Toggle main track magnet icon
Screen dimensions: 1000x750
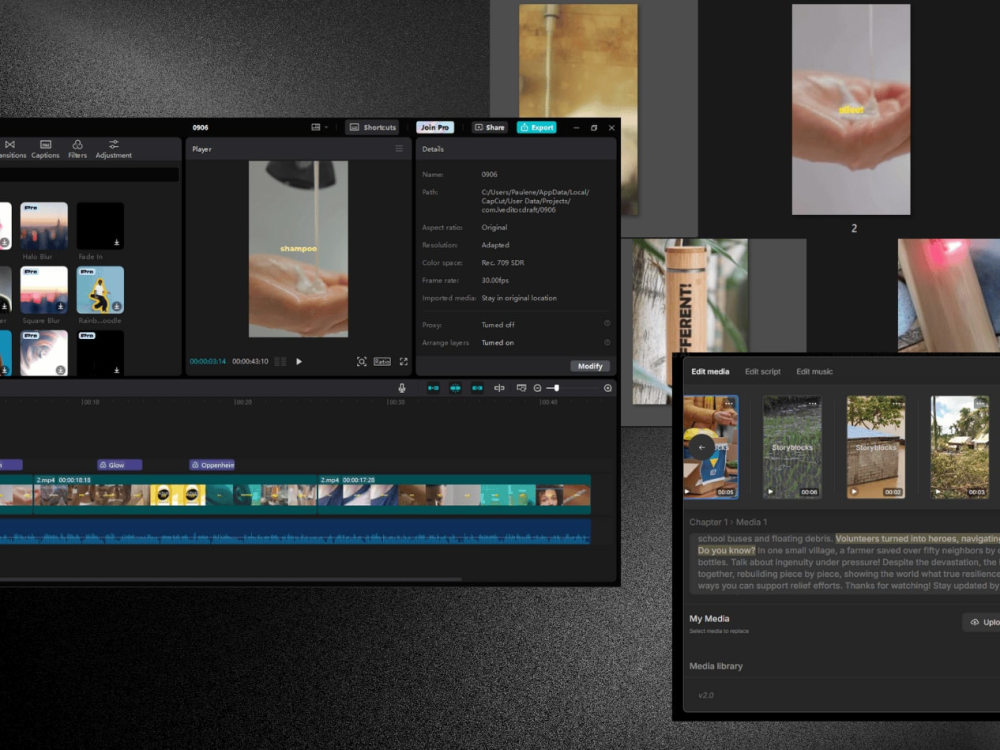(433, 388)
